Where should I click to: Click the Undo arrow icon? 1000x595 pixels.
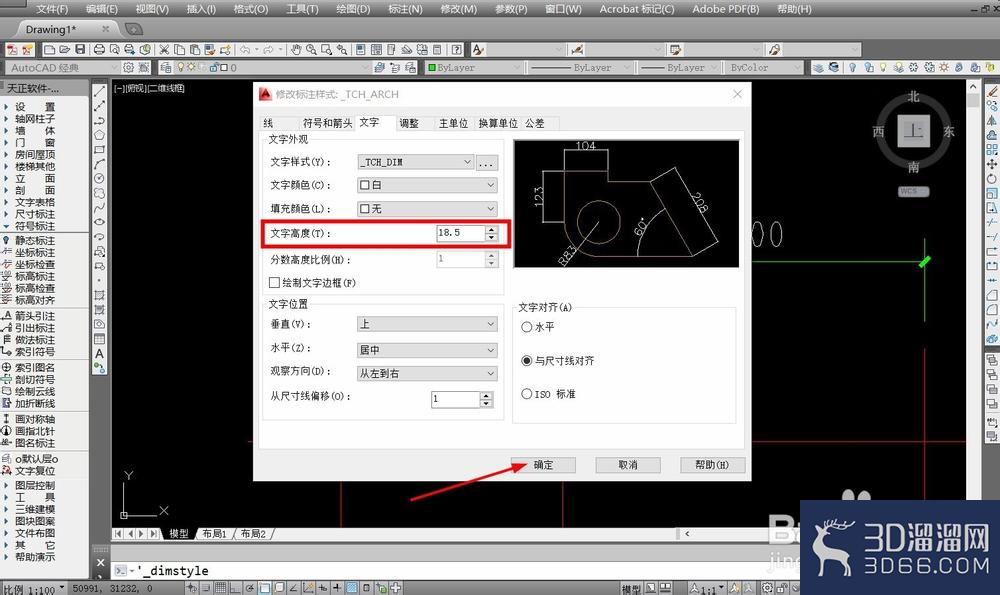pyautogui.click(x=245, y=49)
